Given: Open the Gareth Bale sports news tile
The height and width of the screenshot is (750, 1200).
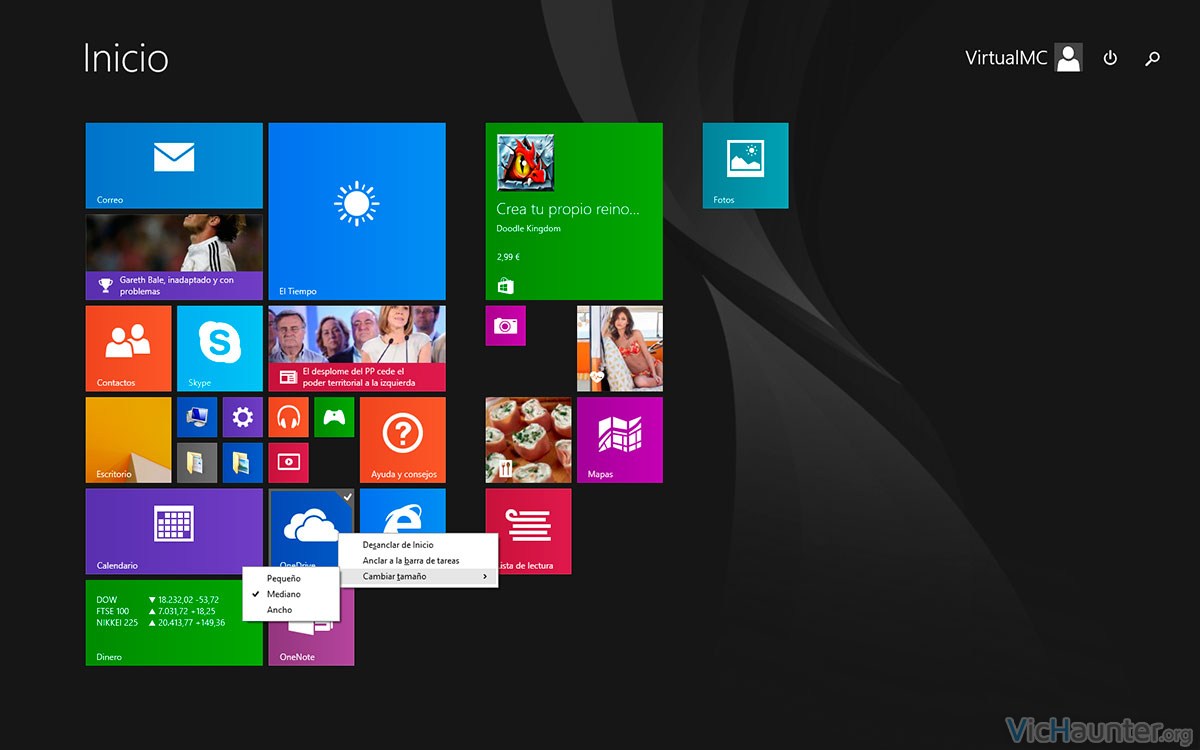Looking at the screenshot, I should click(x=174, y=257).
